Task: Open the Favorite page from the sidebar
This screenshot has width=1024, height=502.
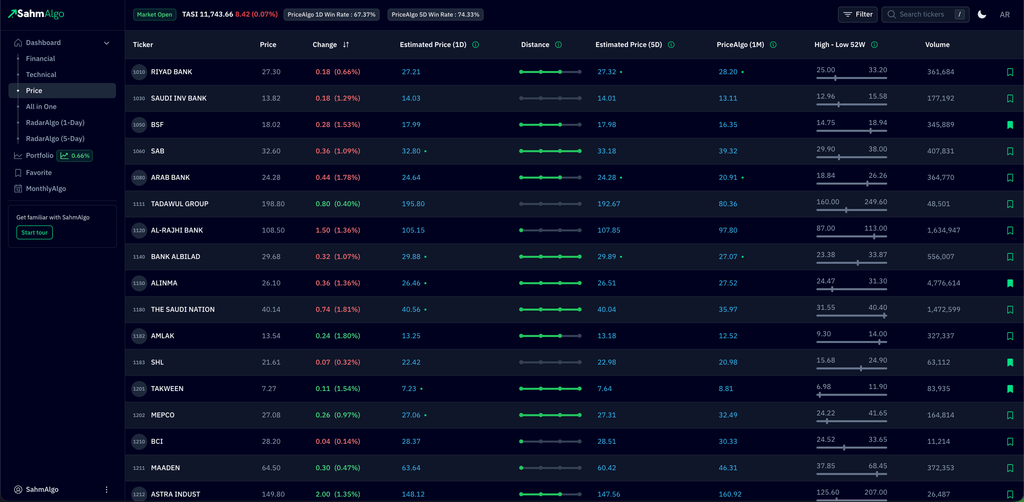Action: [x=39, y=173]
